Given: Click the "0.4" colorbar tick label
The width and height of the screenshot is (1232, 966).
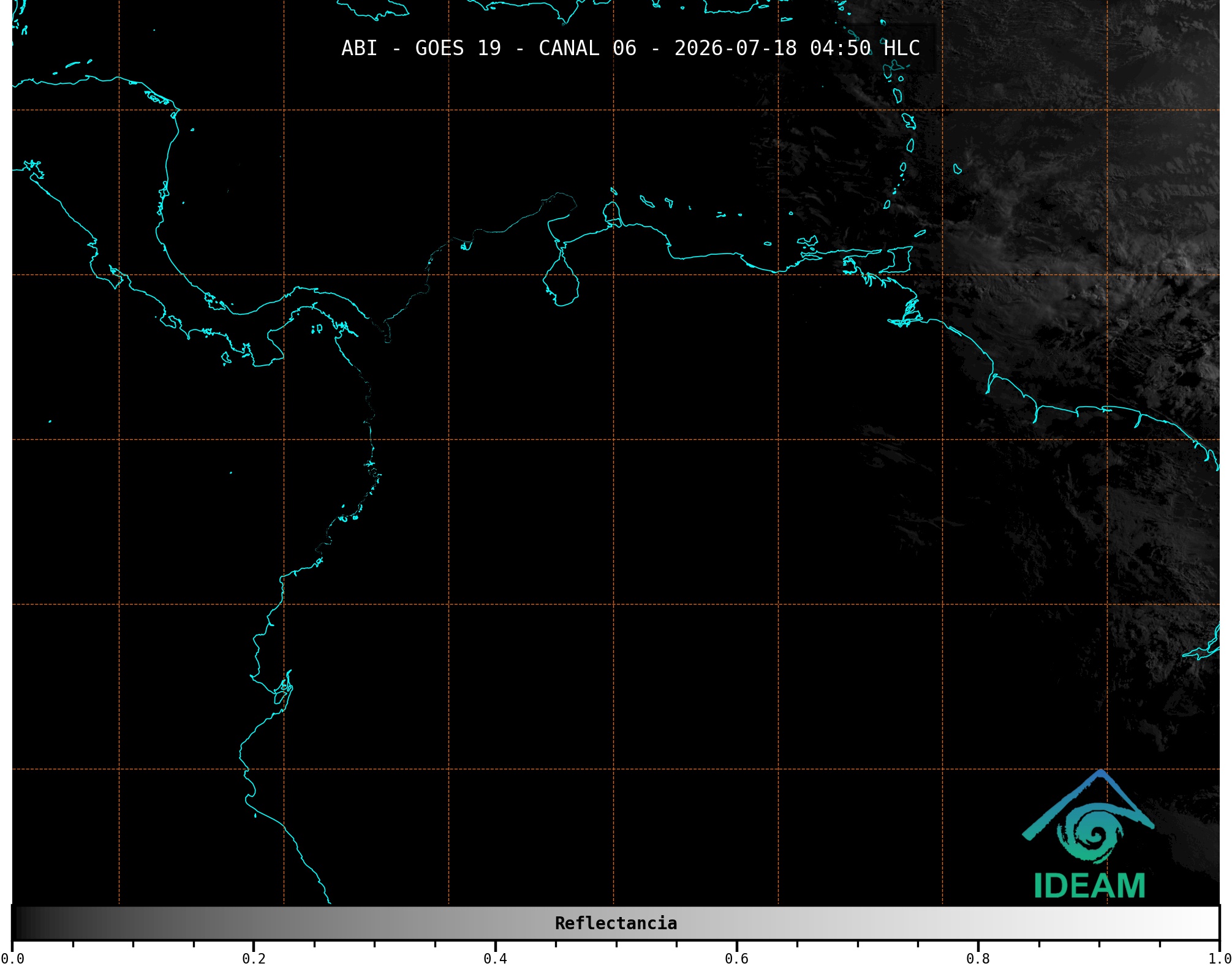Looking at the screenshot, I should pos(495,959).
